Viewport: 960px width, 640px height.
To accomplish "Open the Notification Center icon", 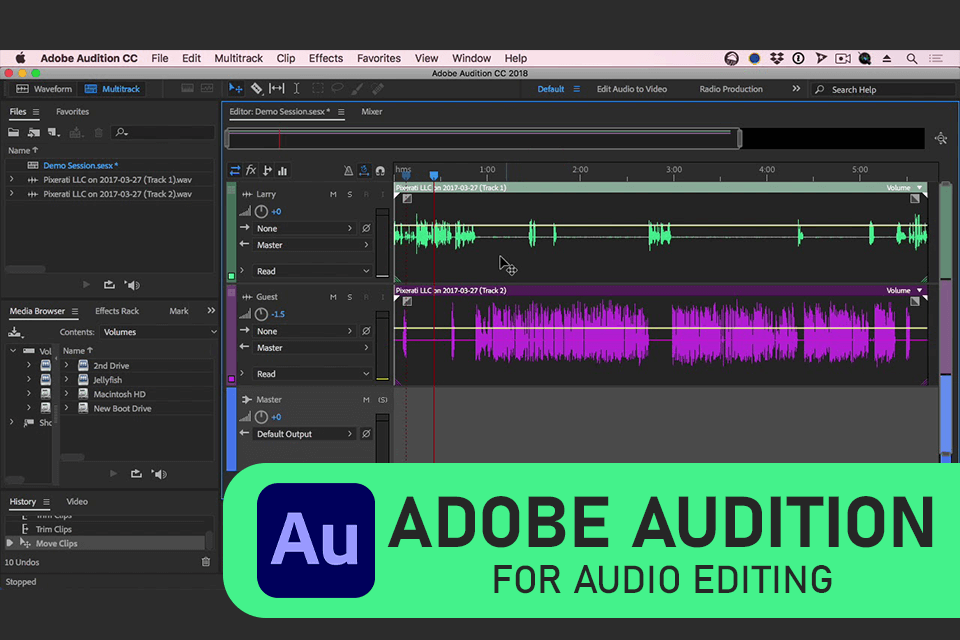I will point(936,58).
